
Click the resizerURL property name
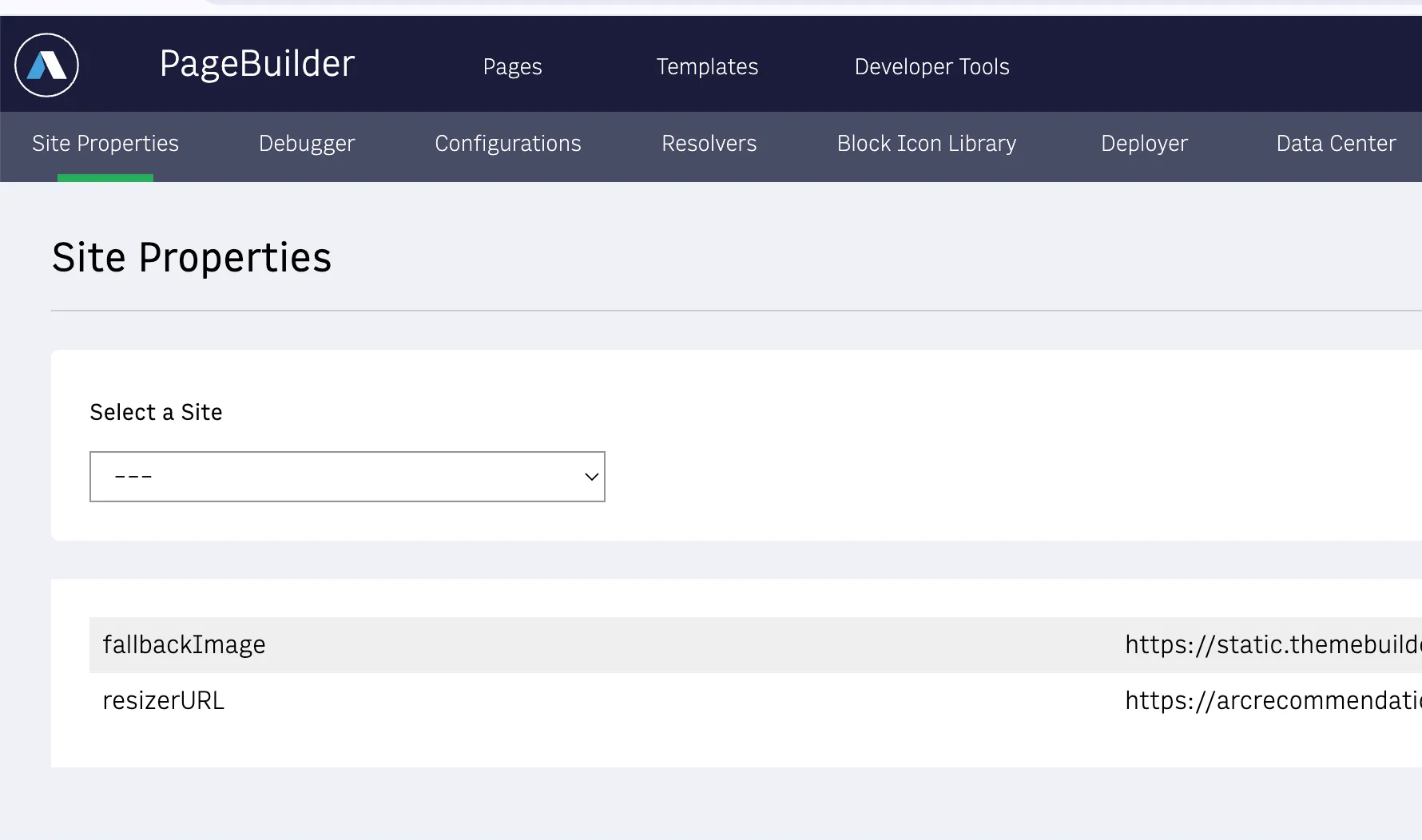163,700
